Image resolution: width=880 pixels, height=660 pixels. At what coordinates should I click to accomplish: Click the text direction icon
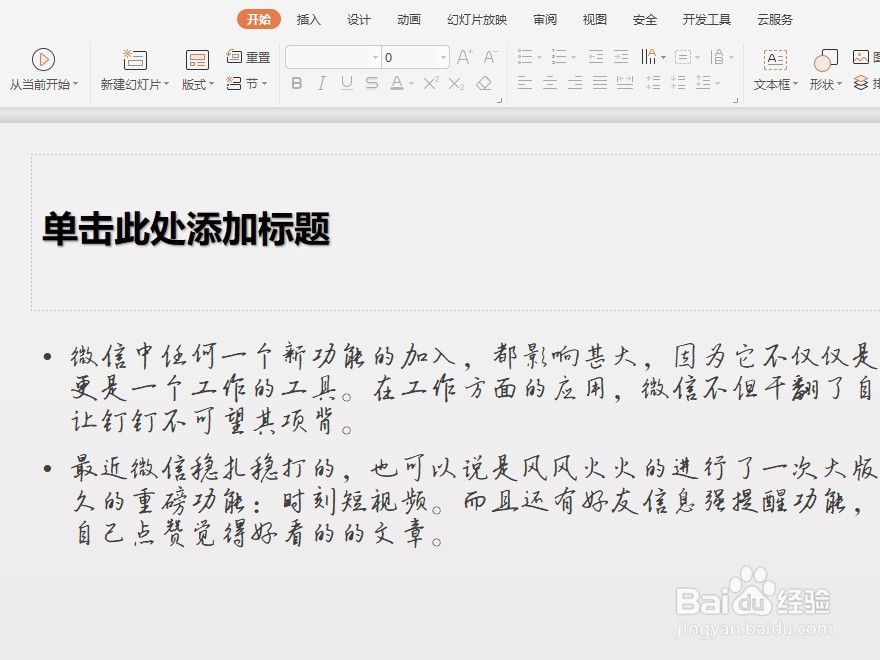coord(649,57)
